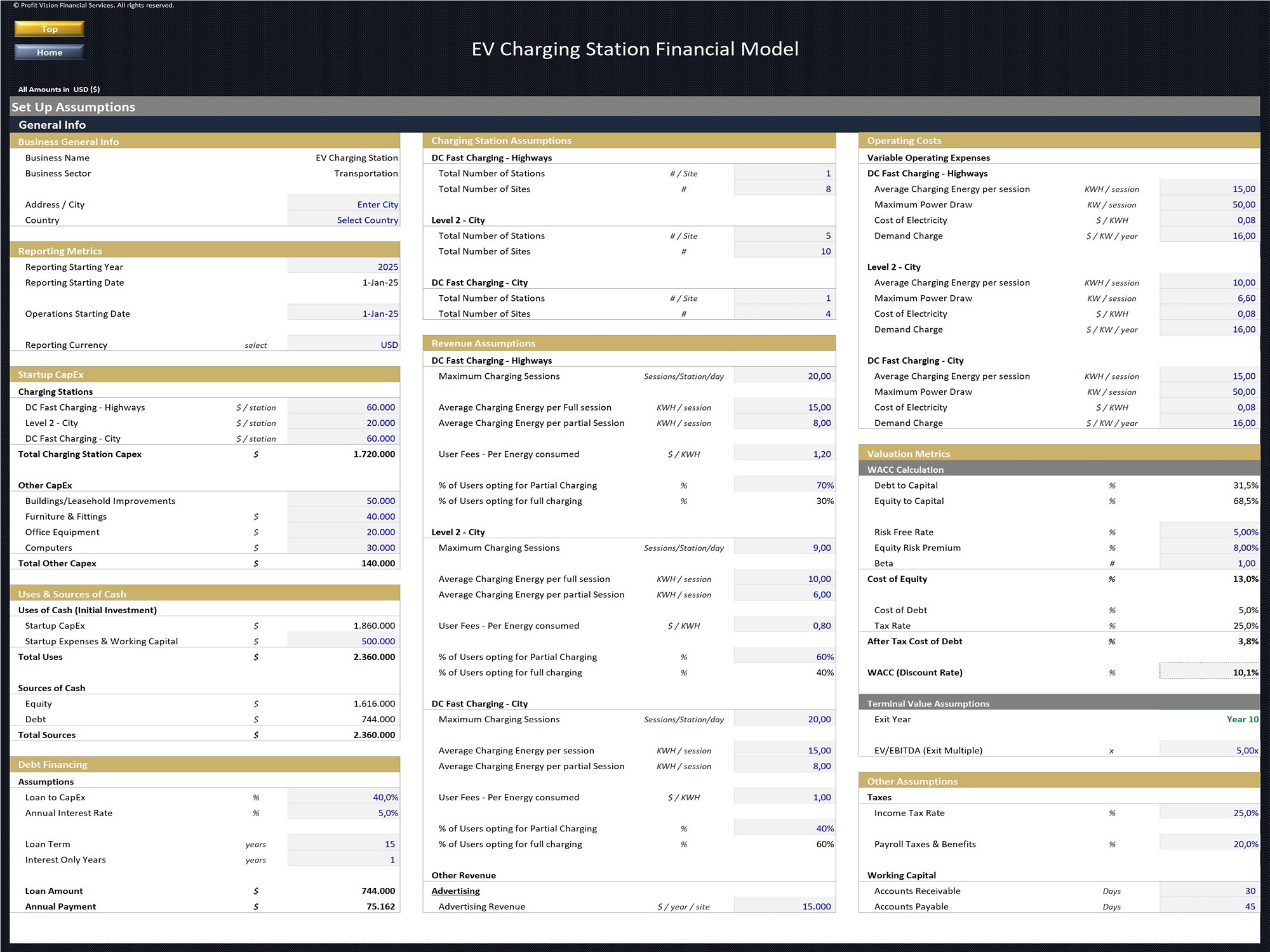Select the Highways Total Number of Sites cell
The height and width of the screenshot is (952, 1270).
785,188
